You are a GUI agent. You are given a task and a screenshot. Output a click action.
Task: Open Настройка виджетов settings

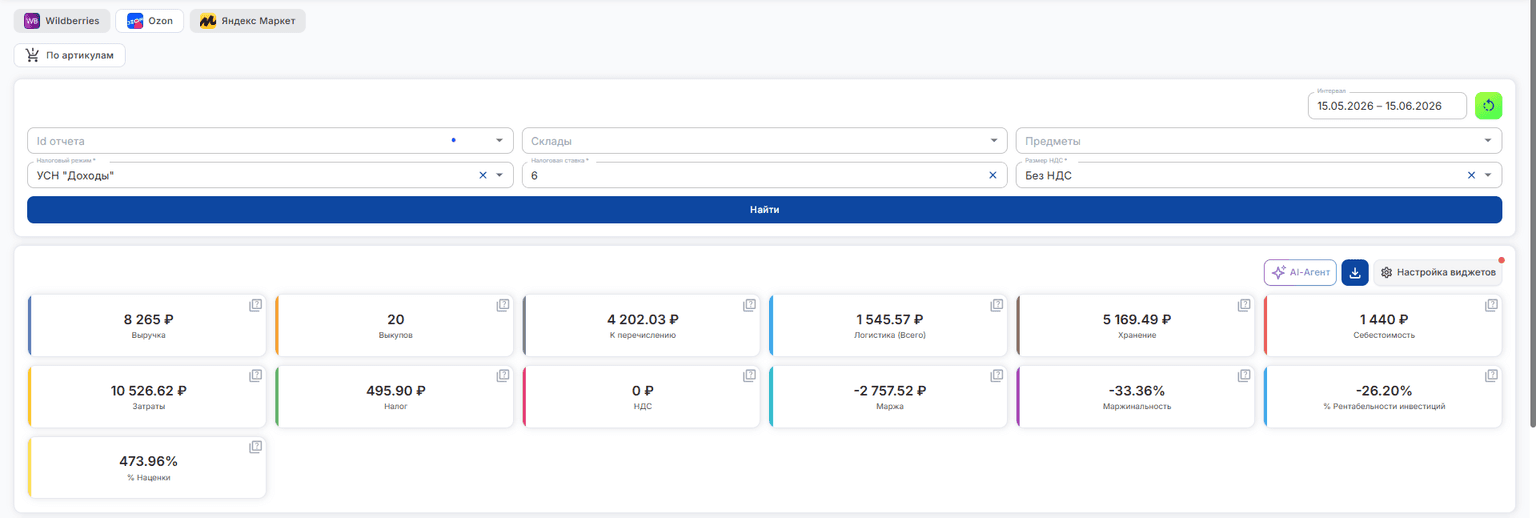pos(1437,272)
